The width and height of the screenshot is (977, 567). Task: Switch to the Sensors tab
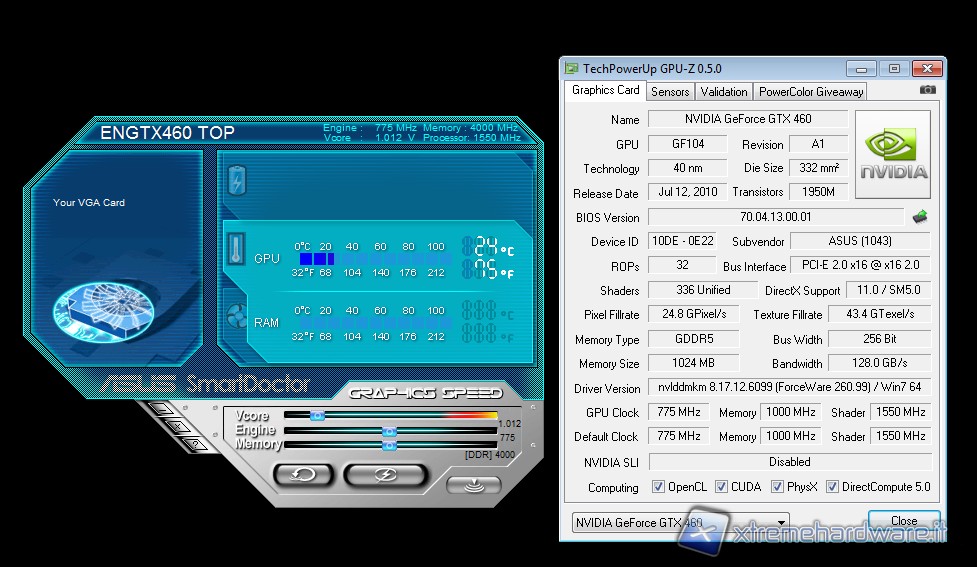pyautogui.click(x=670, y=91)
